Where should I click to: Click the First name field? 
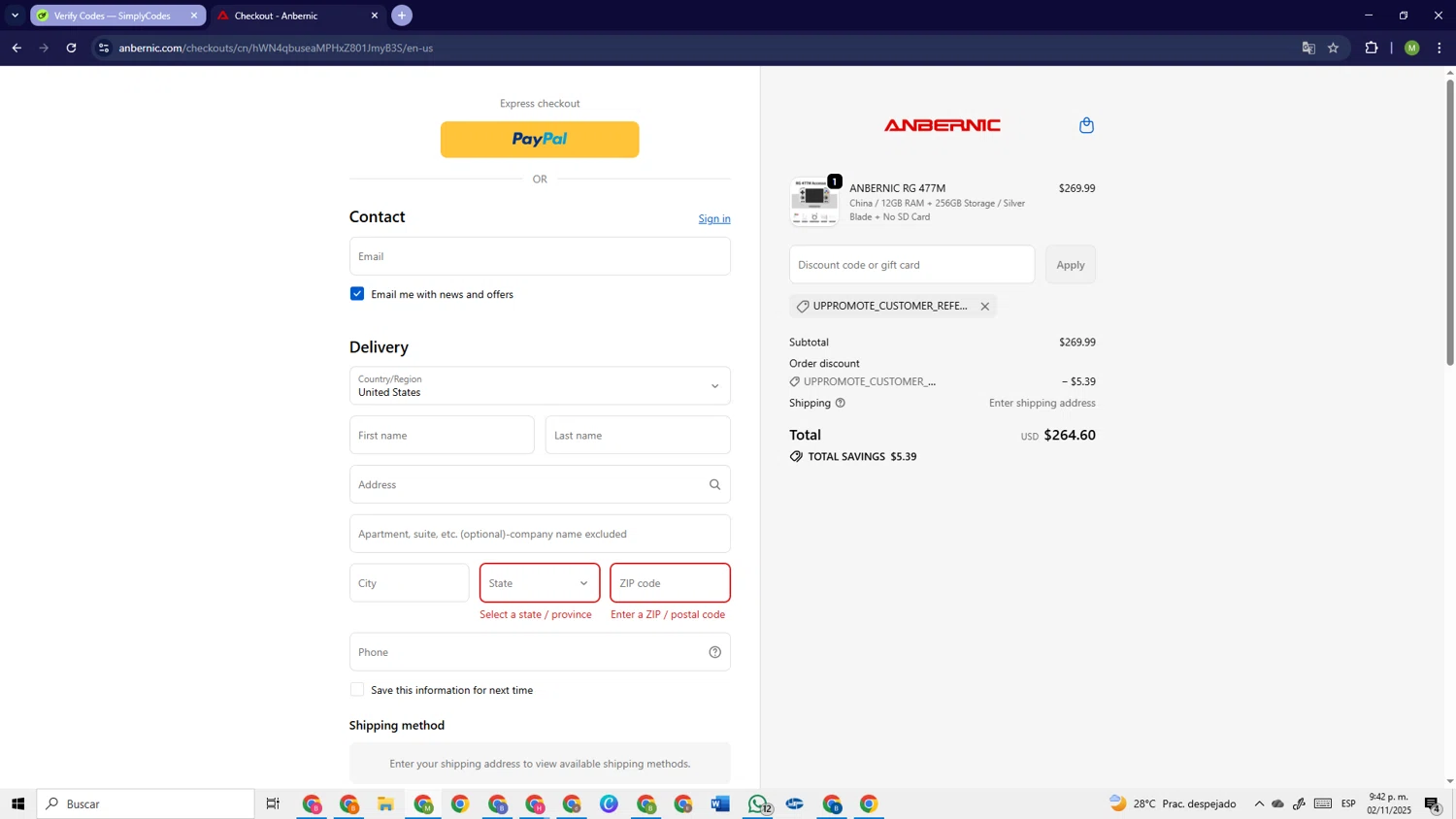point(442,435)
